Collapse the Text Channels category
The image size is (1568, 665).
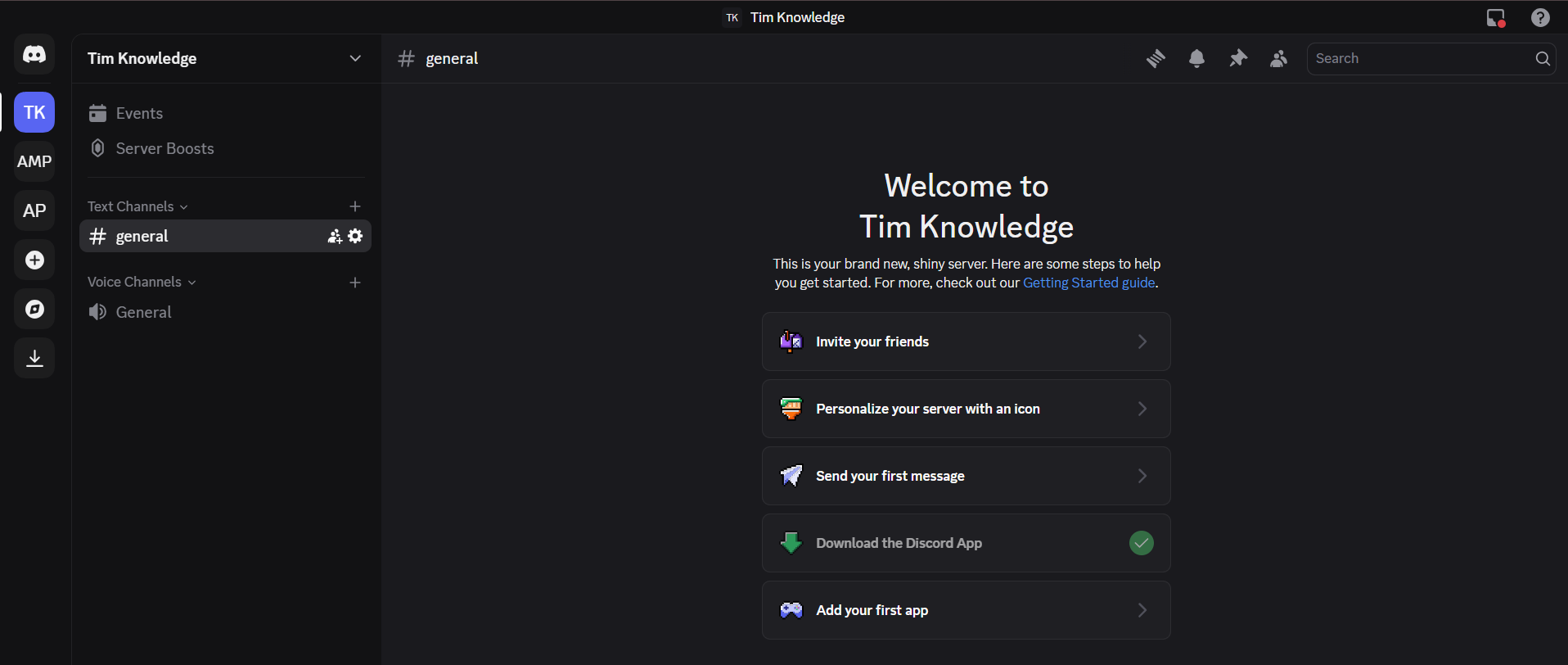pos(137,206)
